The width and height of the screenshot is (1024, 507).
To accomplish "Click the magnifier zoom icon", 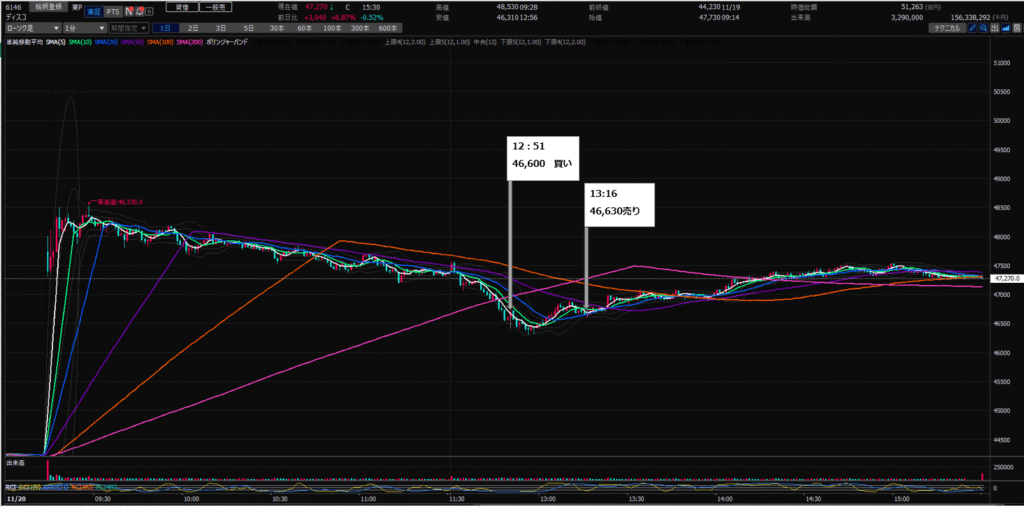I will (x=983, y=29).
